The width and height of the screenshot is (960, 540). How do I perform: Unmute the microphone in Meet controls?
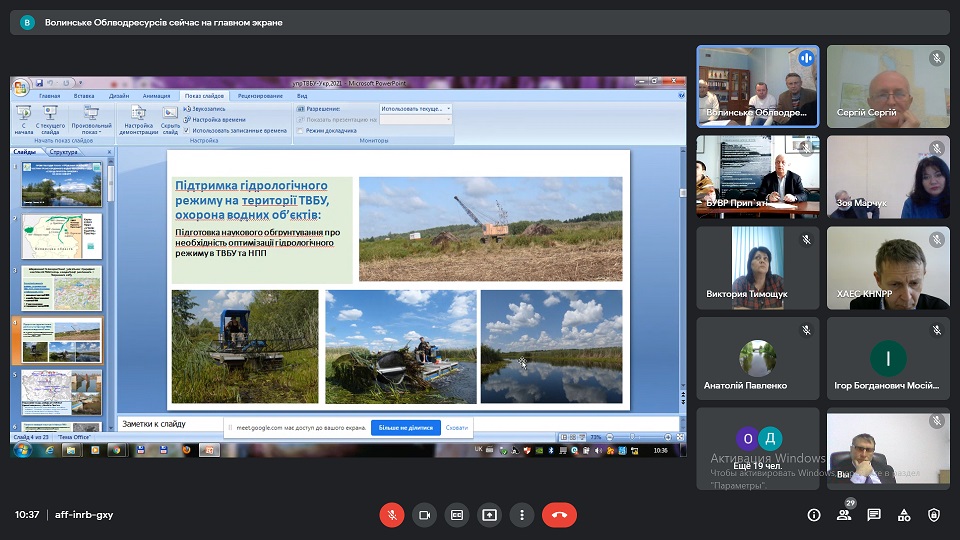tap(391, 515)
